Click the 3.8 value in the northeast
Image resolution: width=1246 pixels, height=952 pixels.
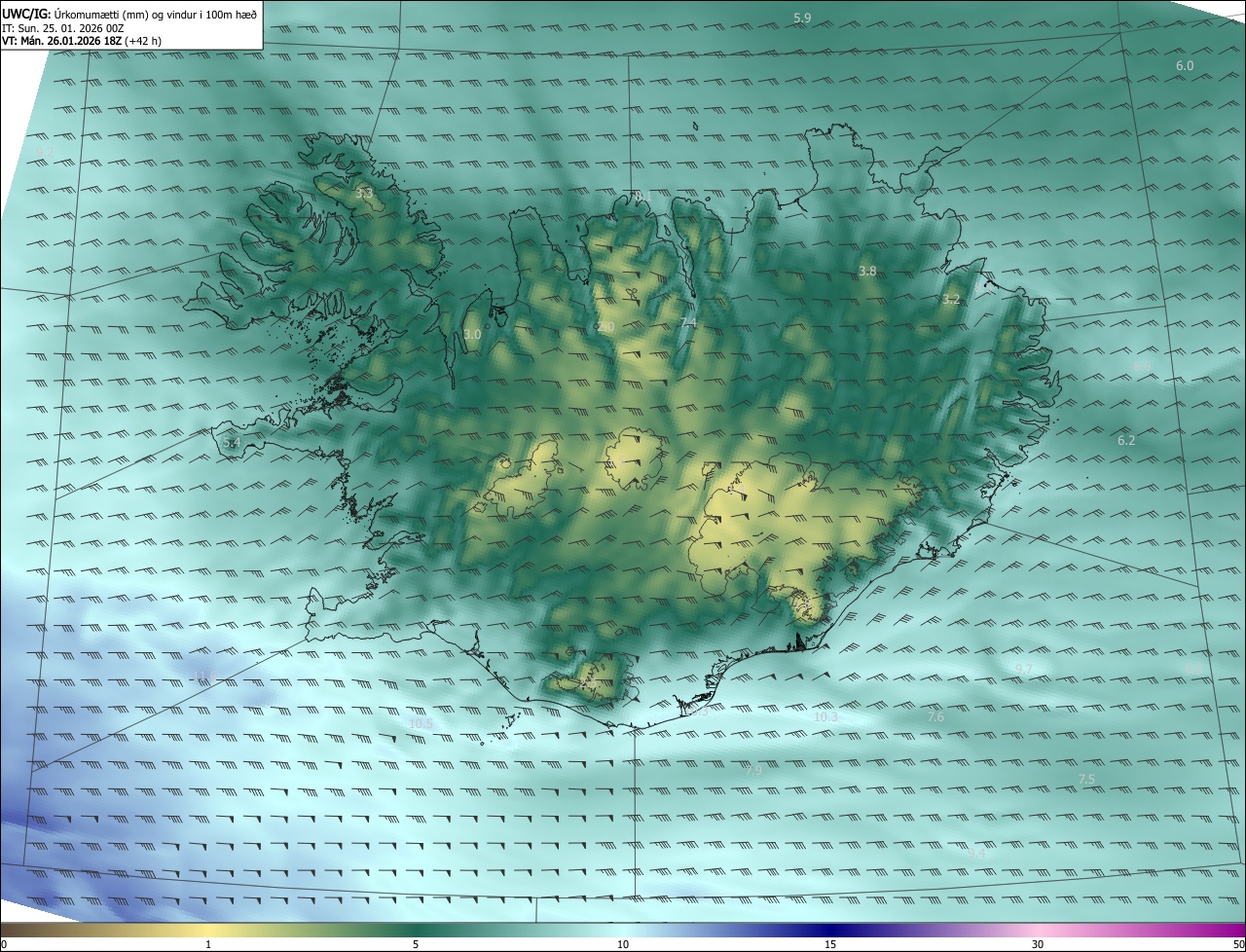click(x=867, y=271)
